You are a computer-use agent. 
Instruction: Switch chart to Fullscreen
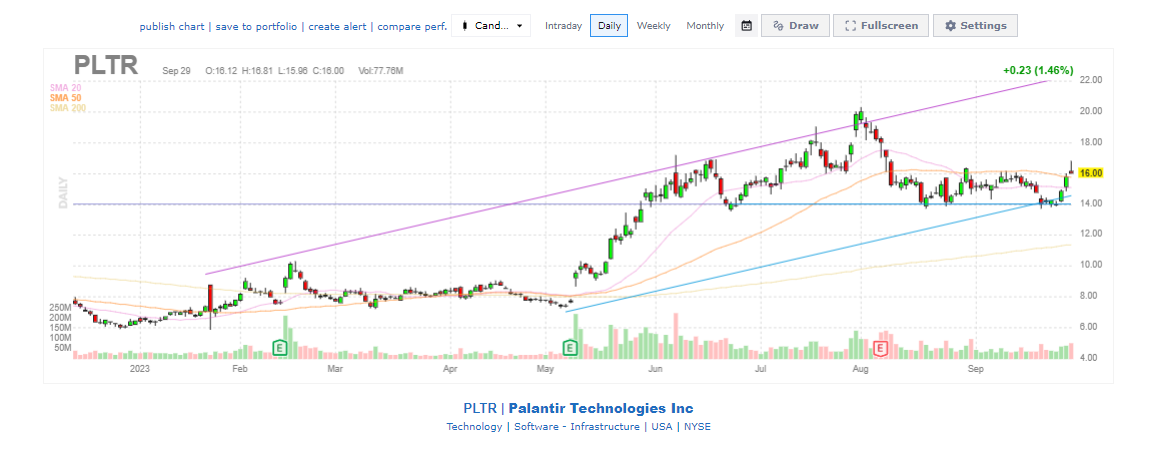(x=881, y=26)
